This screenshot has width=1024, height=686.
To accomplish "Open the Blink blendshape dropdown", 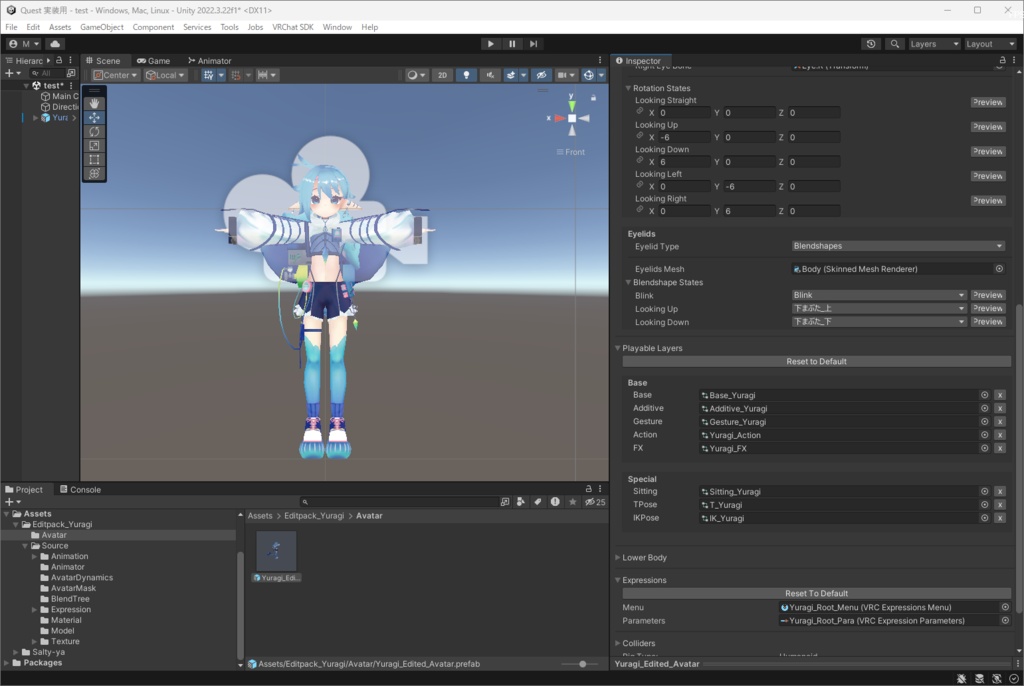I will coord(878,295).
